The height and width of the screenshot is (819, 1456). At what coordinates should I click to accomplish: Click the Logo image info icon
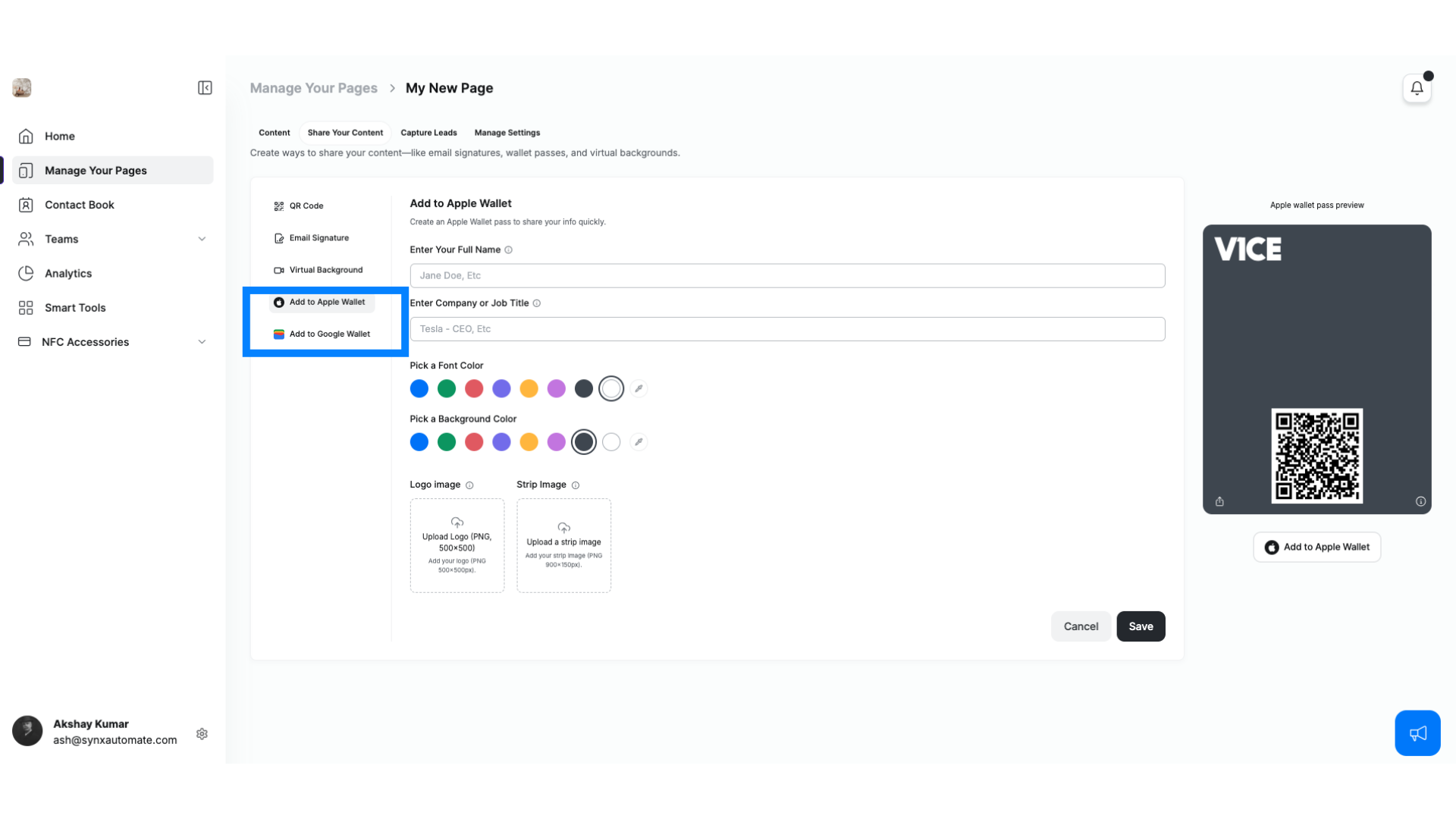pos(469,485)
